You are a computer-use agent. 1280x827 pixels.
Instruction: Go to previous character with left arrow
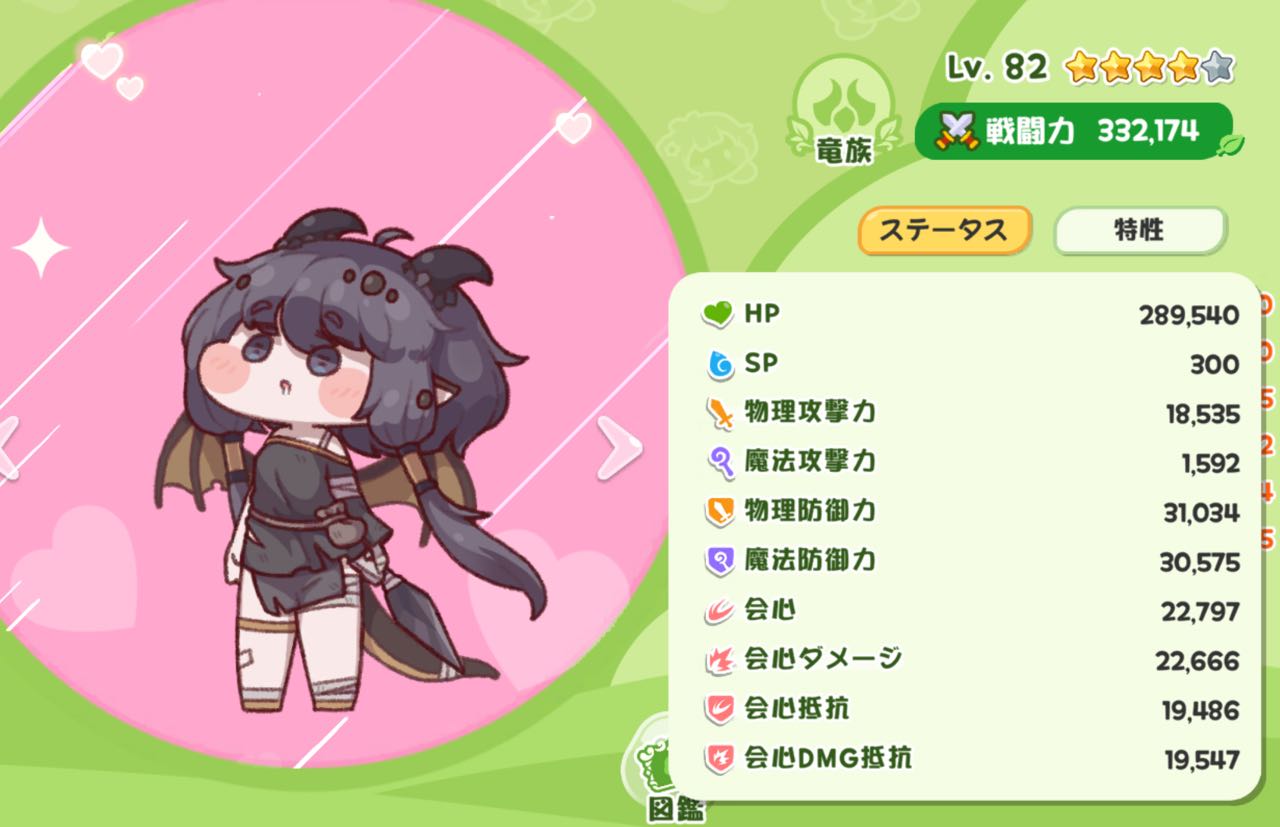(x=8, y=447)
